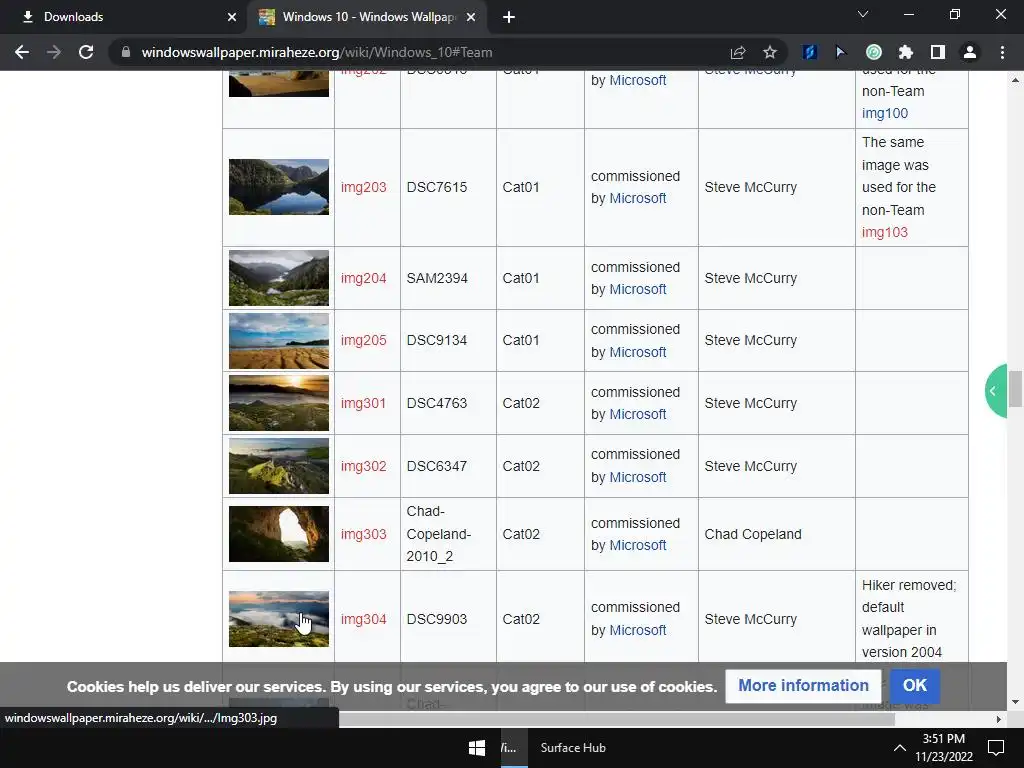Image resolution: width=1024 pixels, height=768 pixels.
Task: Open the Extensions puzzle menu
Action: (x=906, y=52)
